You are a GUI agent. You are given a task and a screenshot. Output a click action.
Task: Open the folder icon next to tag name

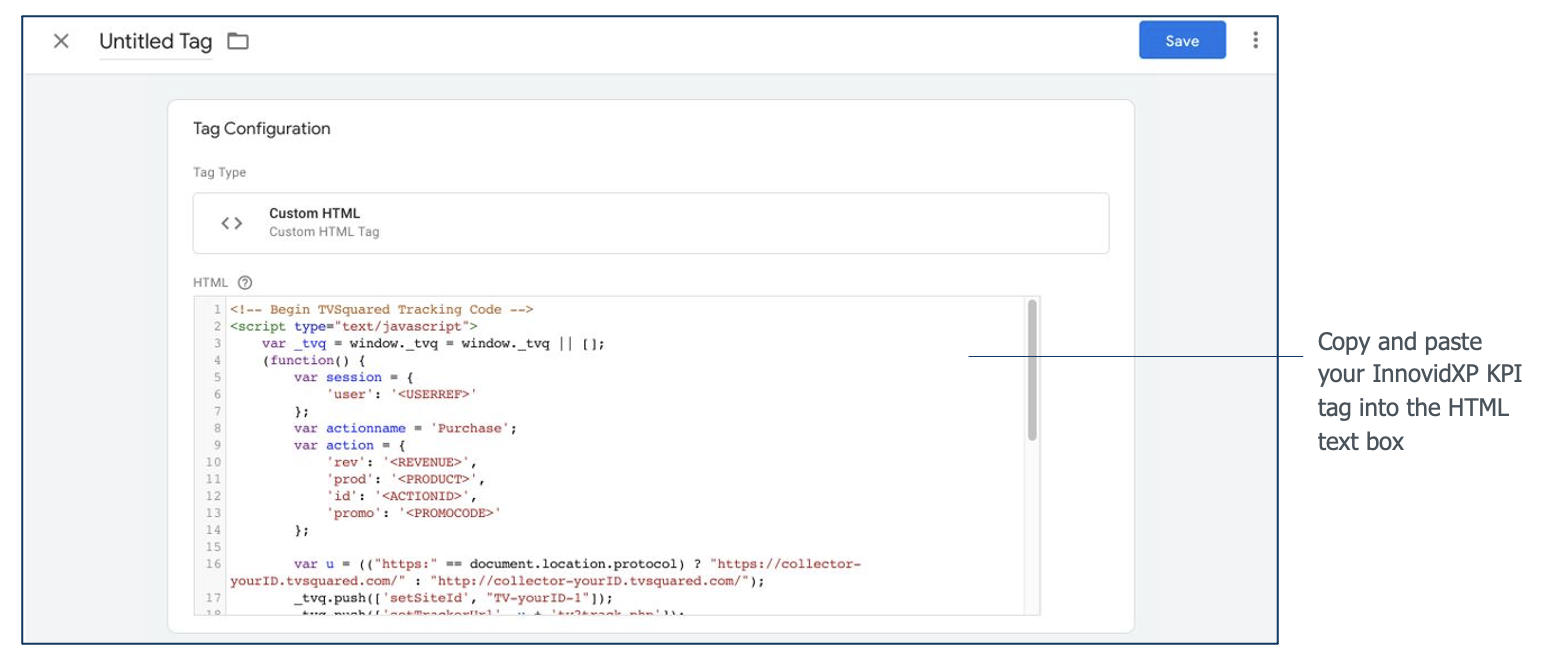click(237, 41)
